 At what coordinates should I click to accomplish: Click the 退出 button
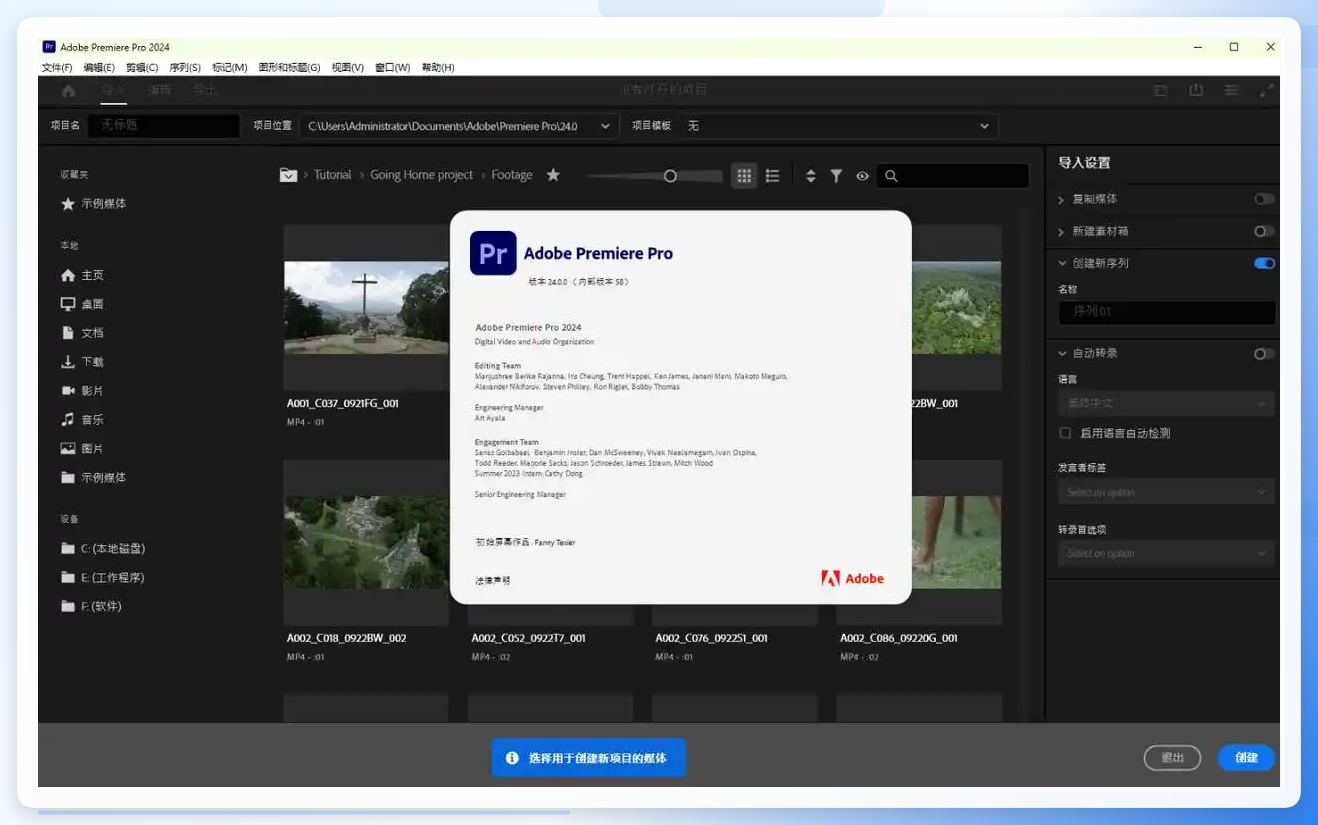pyautogui.click(x=1172, y=758)
